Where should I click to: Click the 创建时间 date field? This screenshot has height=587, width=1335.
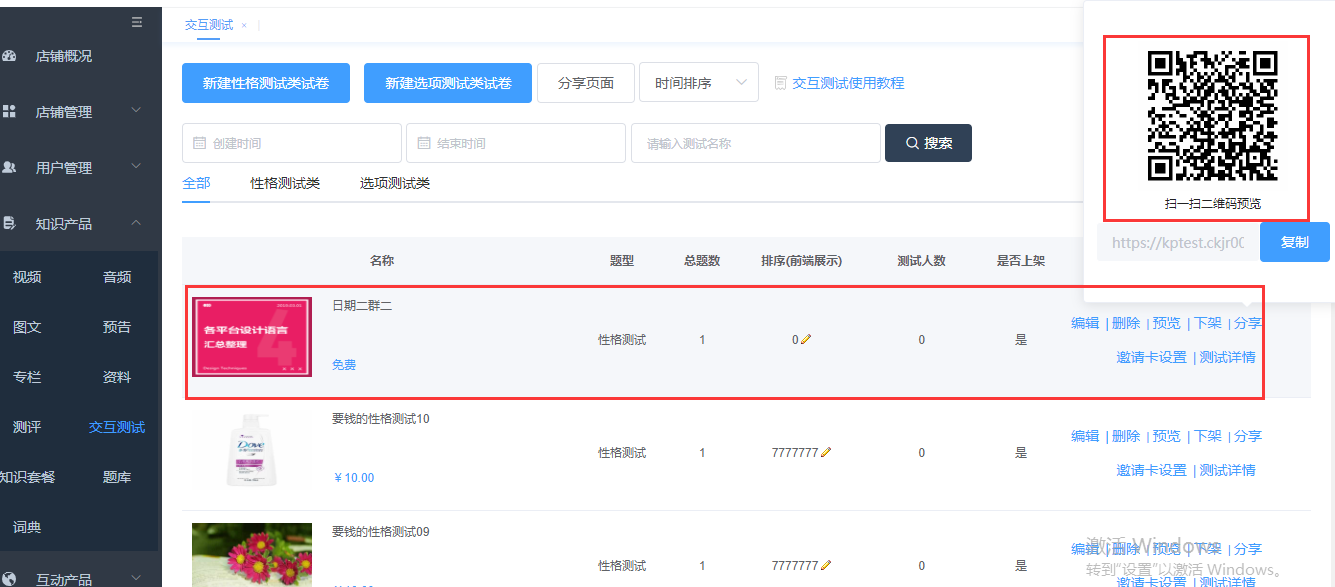tap(292, 143)
